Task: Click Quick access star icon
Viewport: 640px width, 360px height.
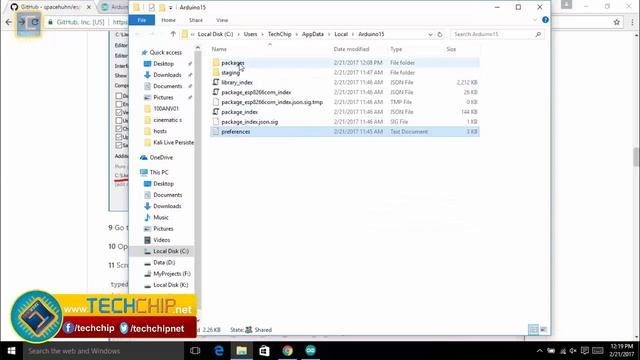Action: point(144,53)
